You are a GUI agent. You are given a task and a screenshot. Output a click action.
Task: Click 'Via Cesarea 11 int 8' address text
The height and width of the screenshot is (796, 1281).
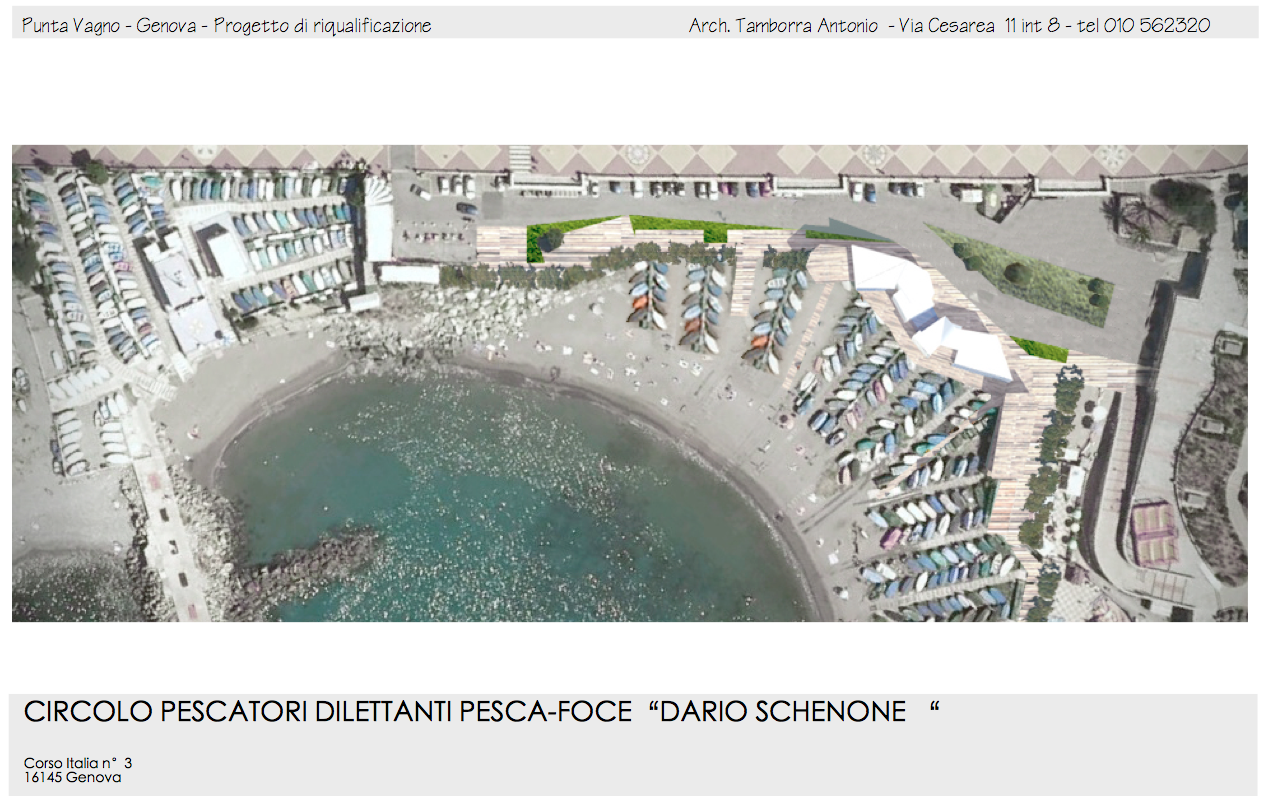[979, 25]
